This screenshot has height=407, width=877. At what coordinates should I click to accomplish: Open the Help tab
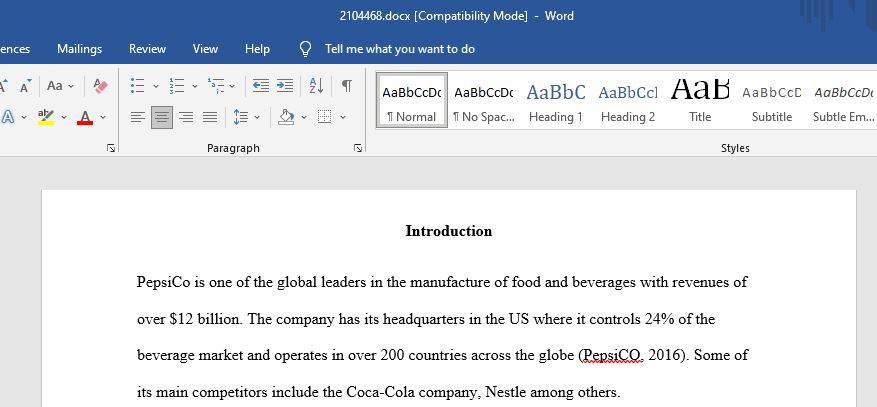click(257, 49)
